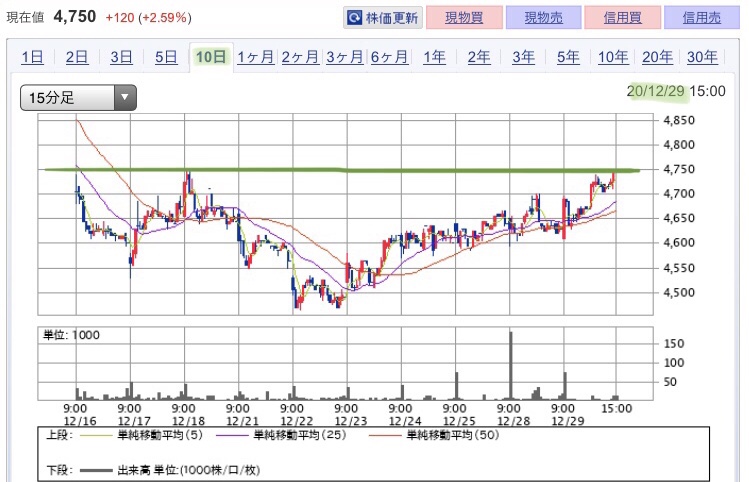This screenshot has width=749, height=482.
Task: Click the 単純移動平均(25) legend entry
Action: pos(281,435)
